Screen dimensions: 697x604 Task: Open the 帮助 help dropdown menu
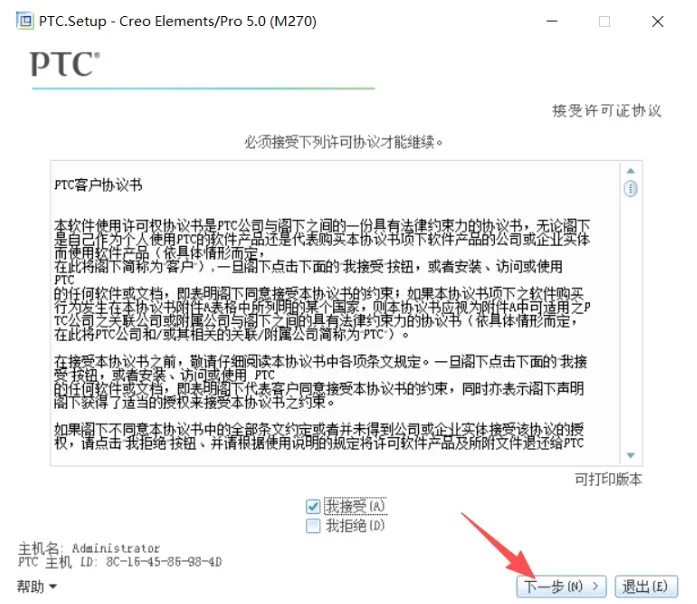point(37,586)
